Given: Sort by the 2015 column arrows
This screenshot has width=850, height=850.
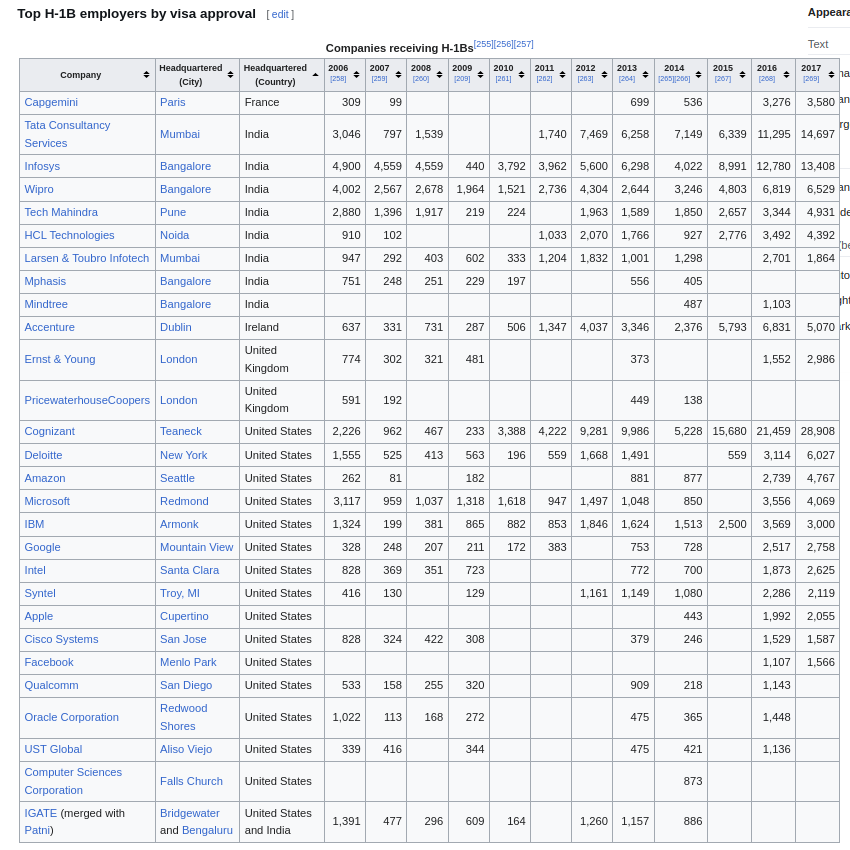Looking at the screenshot, I should [x=742, y=75].
